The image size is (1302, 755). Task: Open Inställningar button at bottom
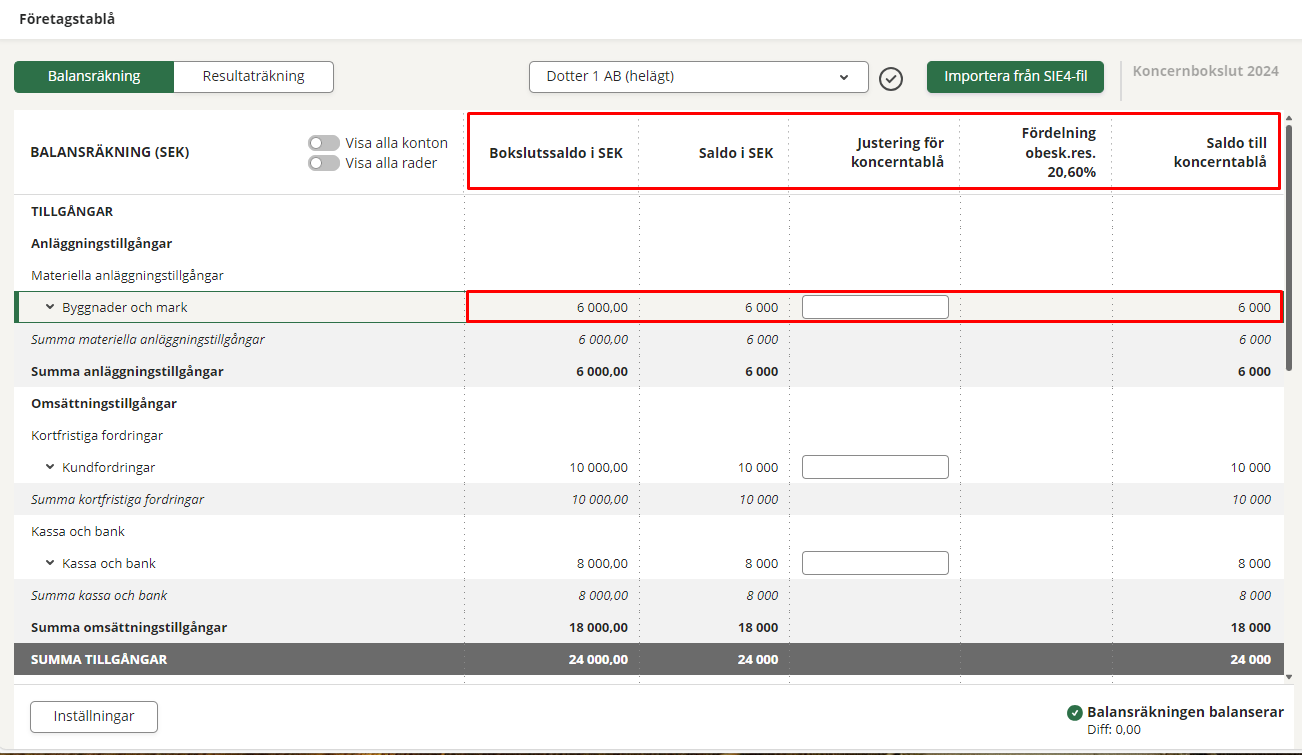click(x=94, y=716)
